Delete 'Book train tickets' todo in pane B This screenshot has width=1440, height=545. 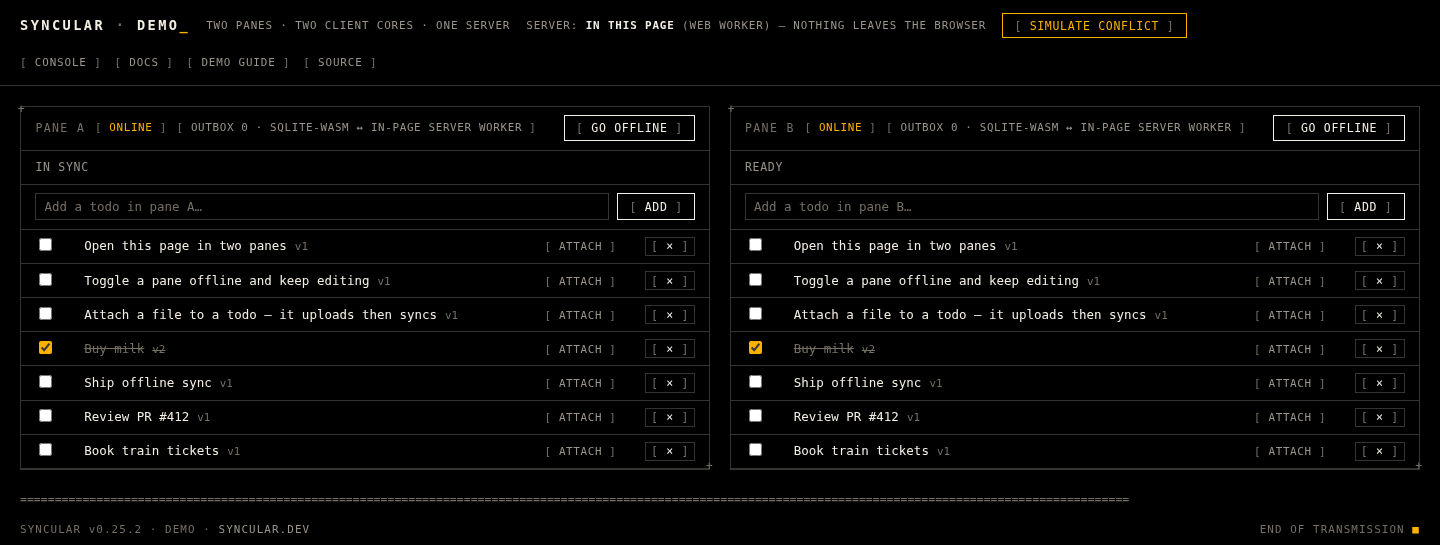coord(1380,451)
